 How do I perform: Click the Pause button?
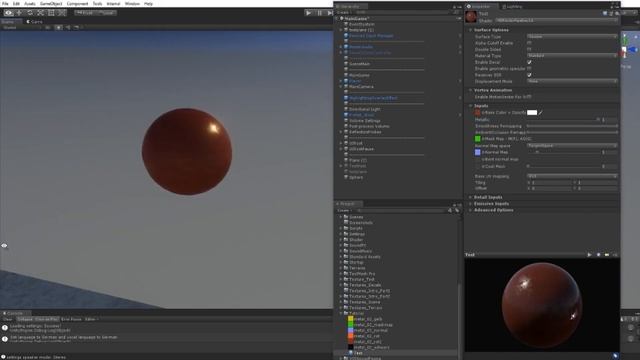[320, 13]
